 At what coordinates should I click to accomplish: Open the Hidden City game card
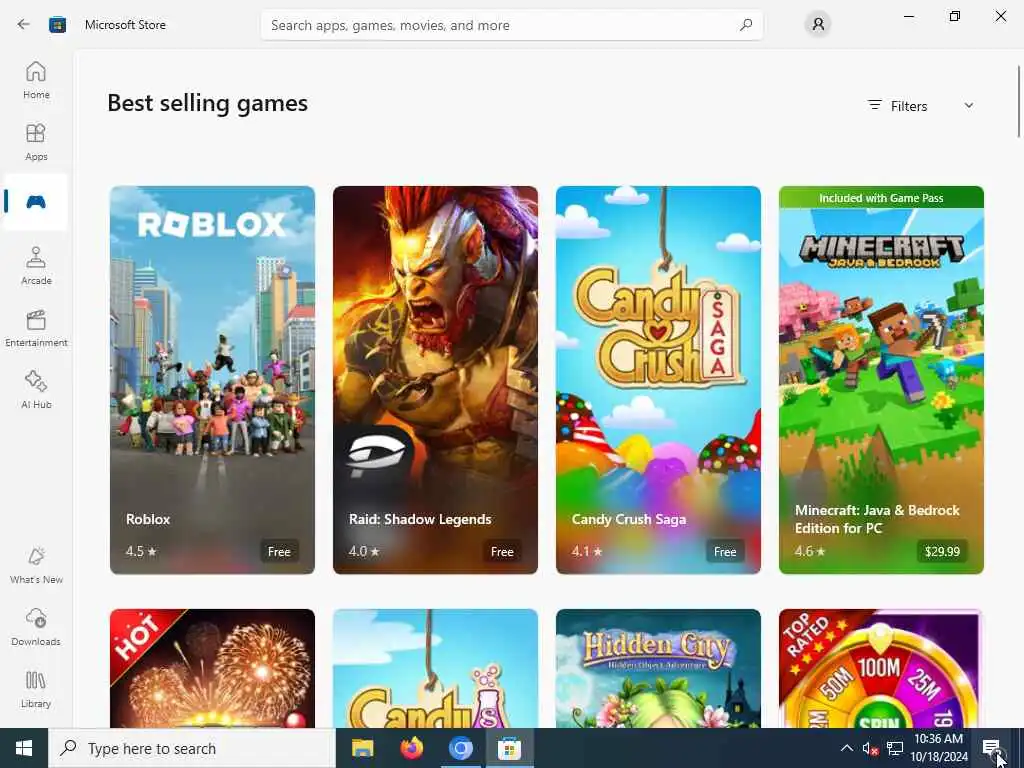[658, 669]
